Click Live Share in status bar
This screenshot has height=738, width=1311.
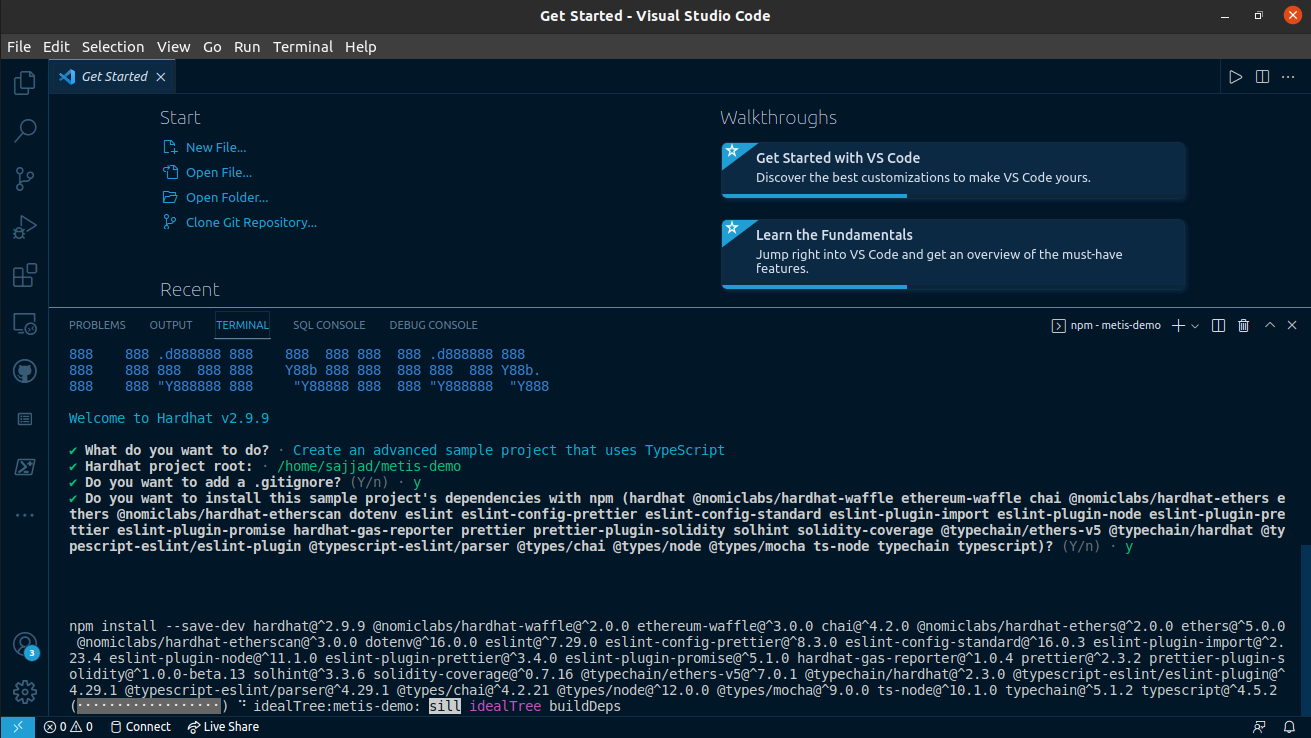pyautogui.click(x=223, y=727)
